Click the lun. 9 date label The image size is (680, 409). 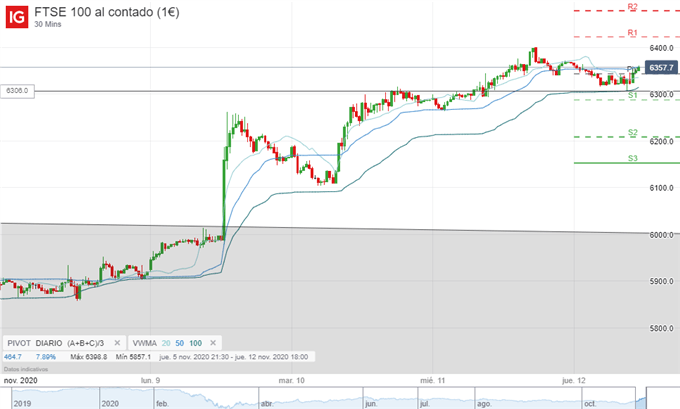point(150,380)
